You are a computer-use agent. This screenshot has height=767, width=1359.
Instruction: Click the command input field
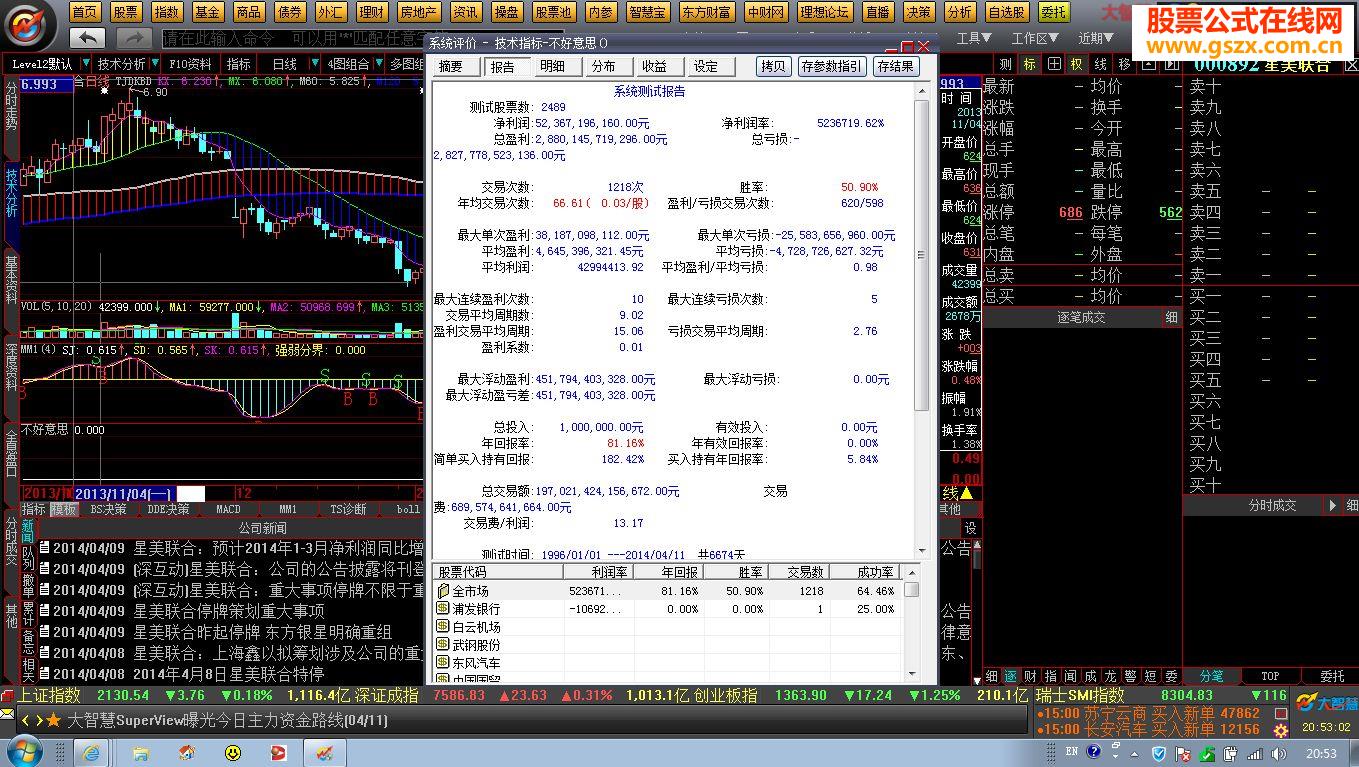(292, 38)
